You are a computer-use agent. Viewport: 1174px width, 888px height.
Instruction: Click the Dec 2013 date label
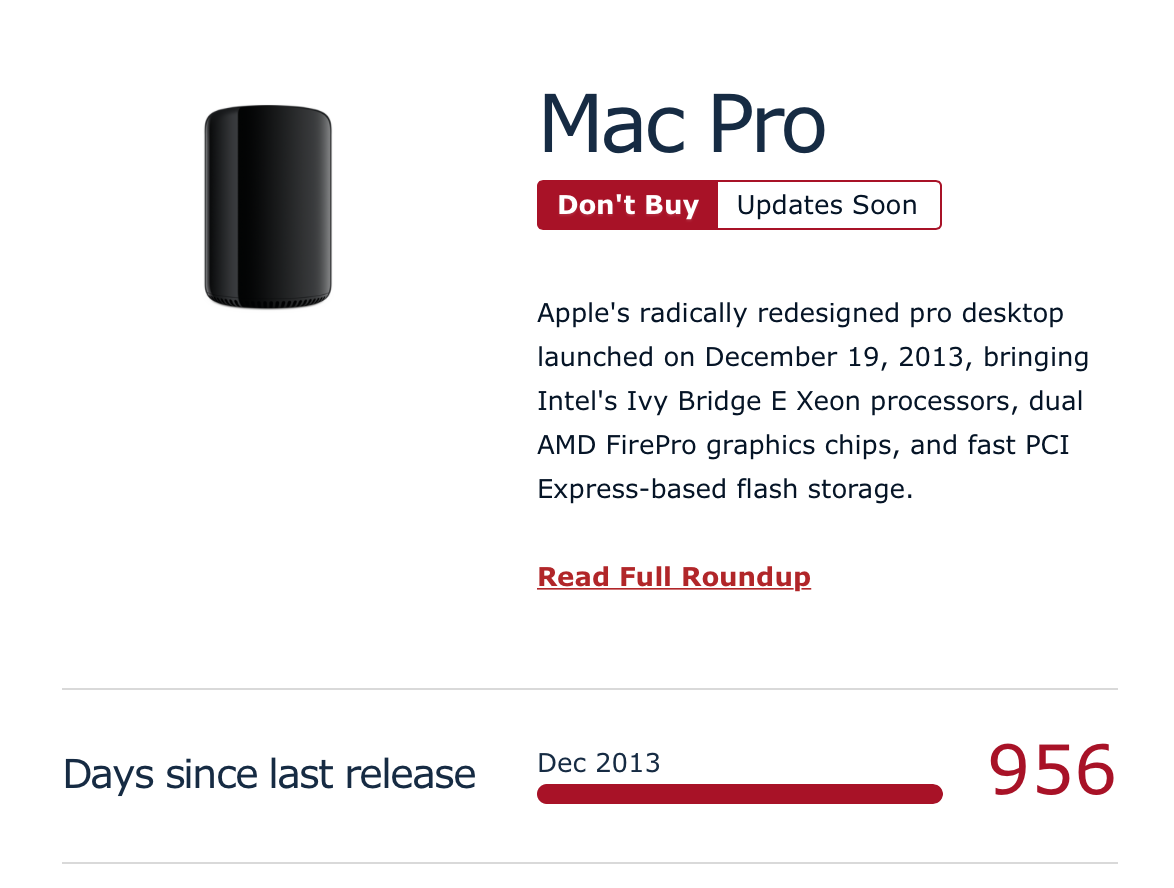point(599,763)
